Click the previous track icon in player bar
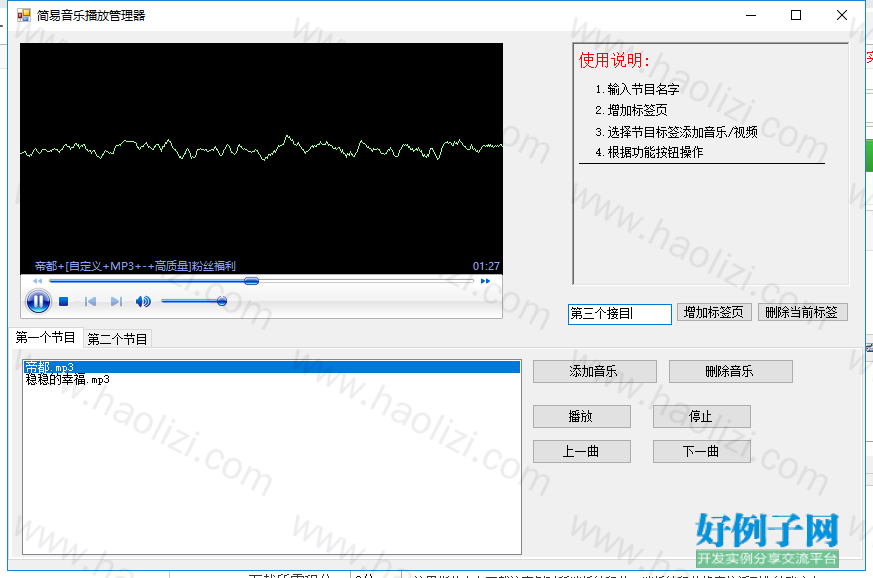 [x=90, y=301]
